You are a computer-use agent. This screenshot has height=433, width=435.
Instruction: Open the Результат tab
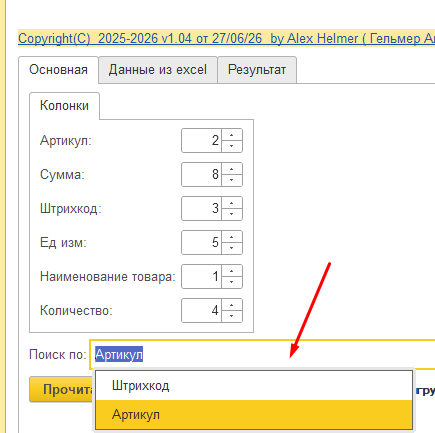(x=257, y=70)
